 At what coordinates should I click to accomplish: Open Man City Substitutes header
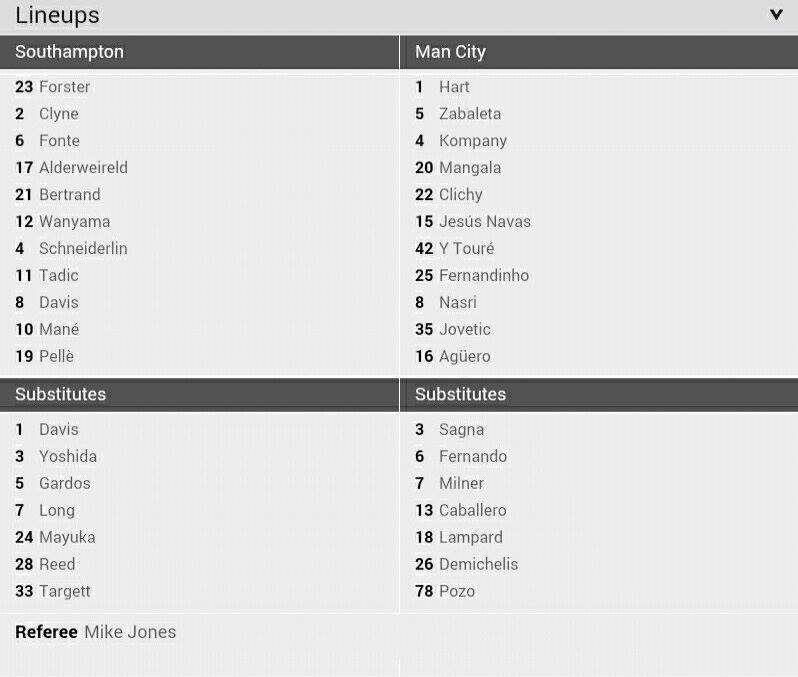pos(599,394)
